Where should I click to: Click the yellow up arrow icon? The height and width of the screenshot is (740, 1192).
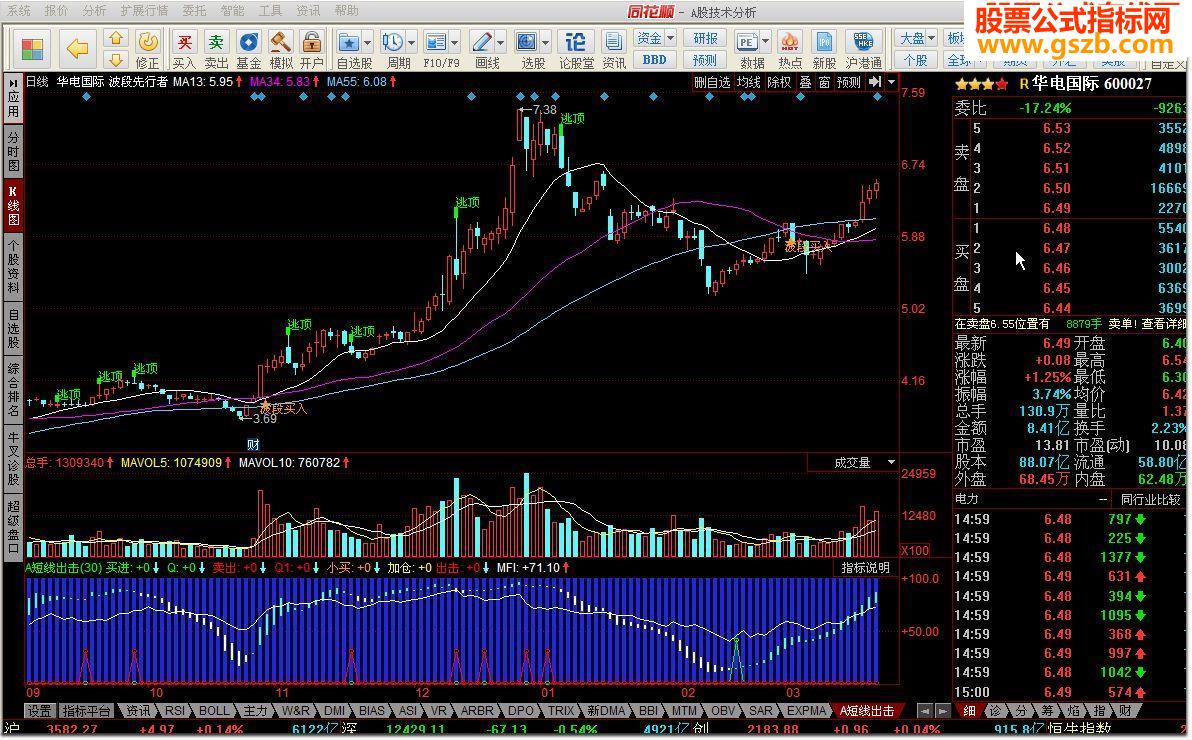click(116, 39)
